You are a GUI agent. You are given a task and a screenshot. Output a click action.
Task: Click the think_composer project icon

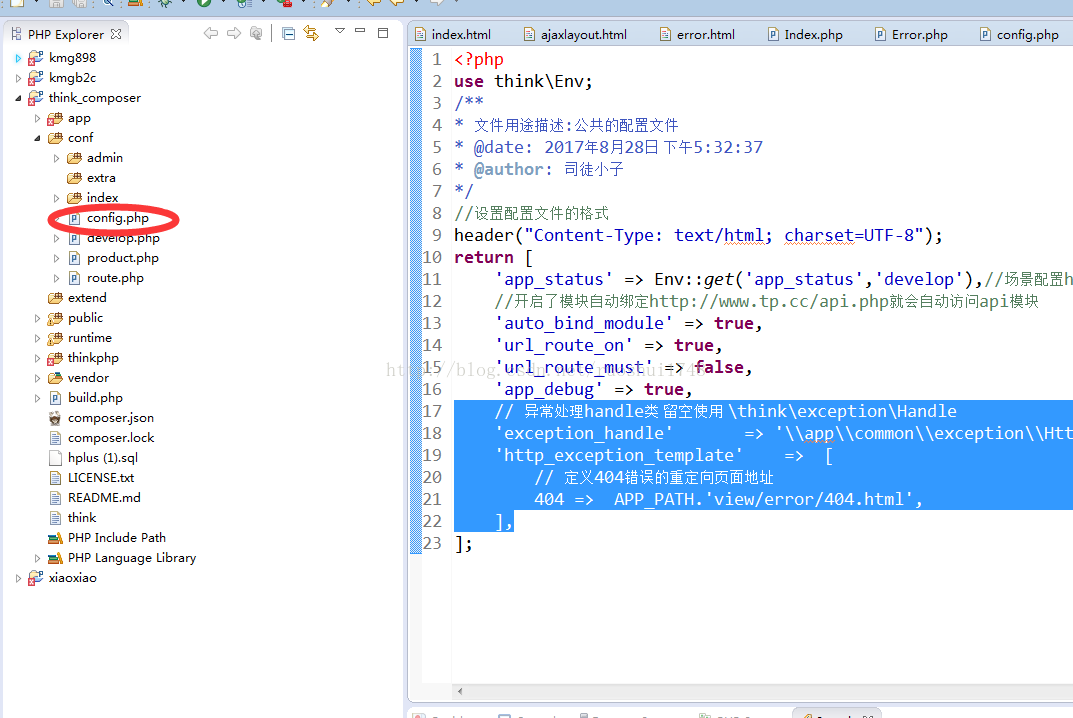pyautogui.click(x=36, y=98)
